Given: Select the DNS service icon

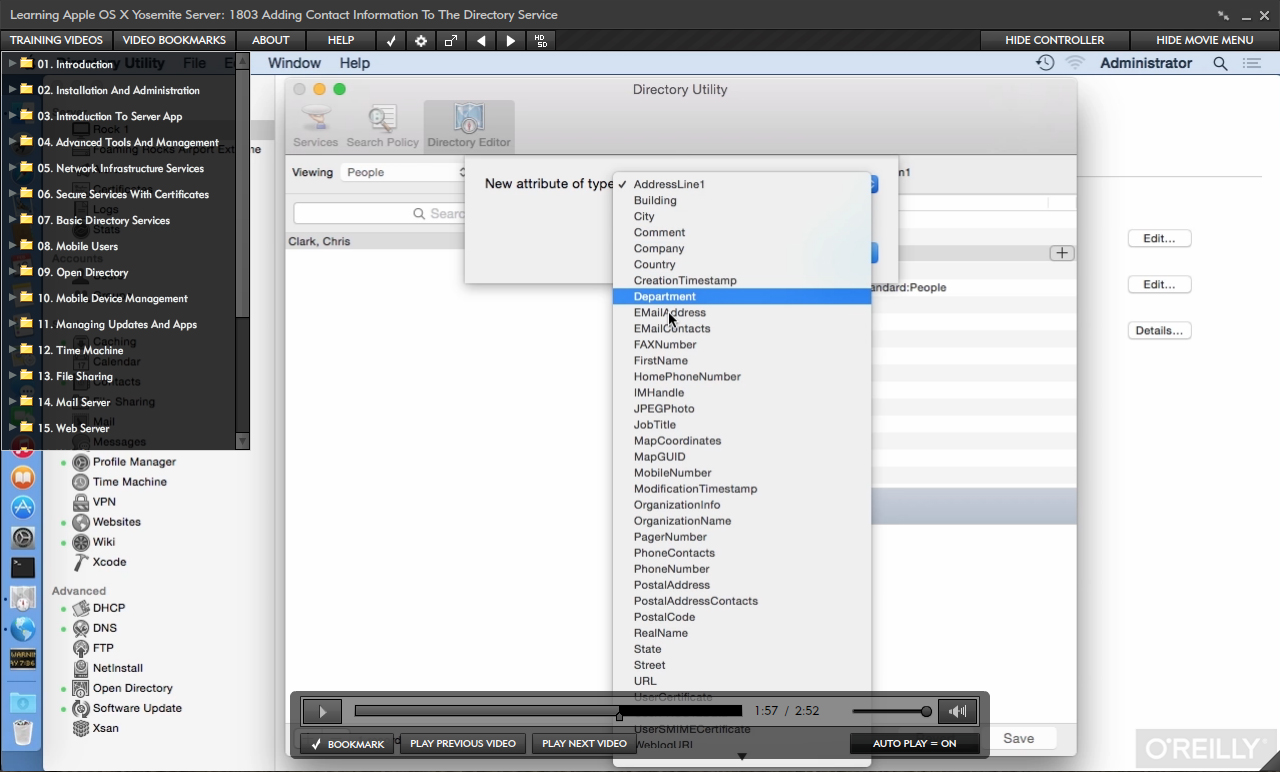Looking at the screenshot, I should click(81, 628).
